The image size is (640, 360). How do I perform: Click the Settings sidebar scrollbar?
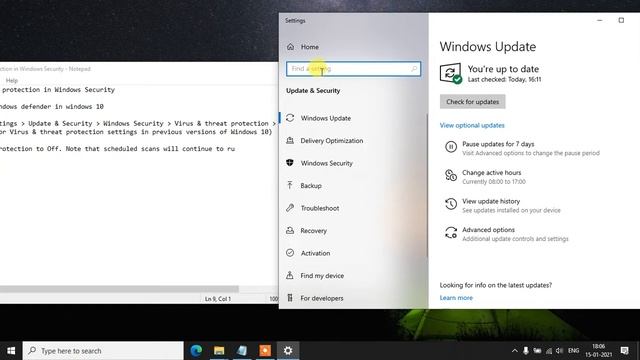(x=427, y=186)
